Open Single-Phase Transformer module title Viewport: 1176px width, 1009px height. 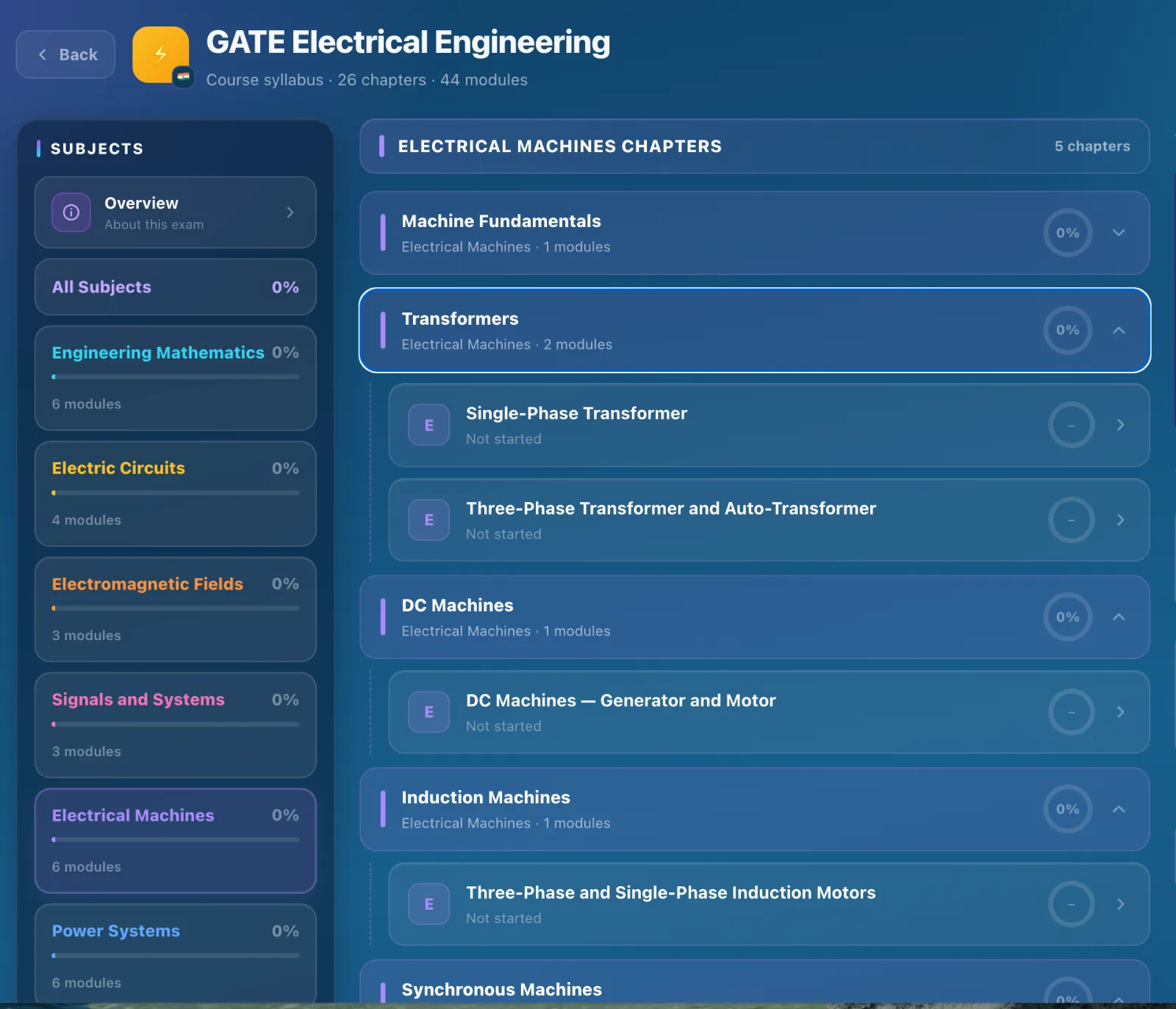[x=577, y=414]
